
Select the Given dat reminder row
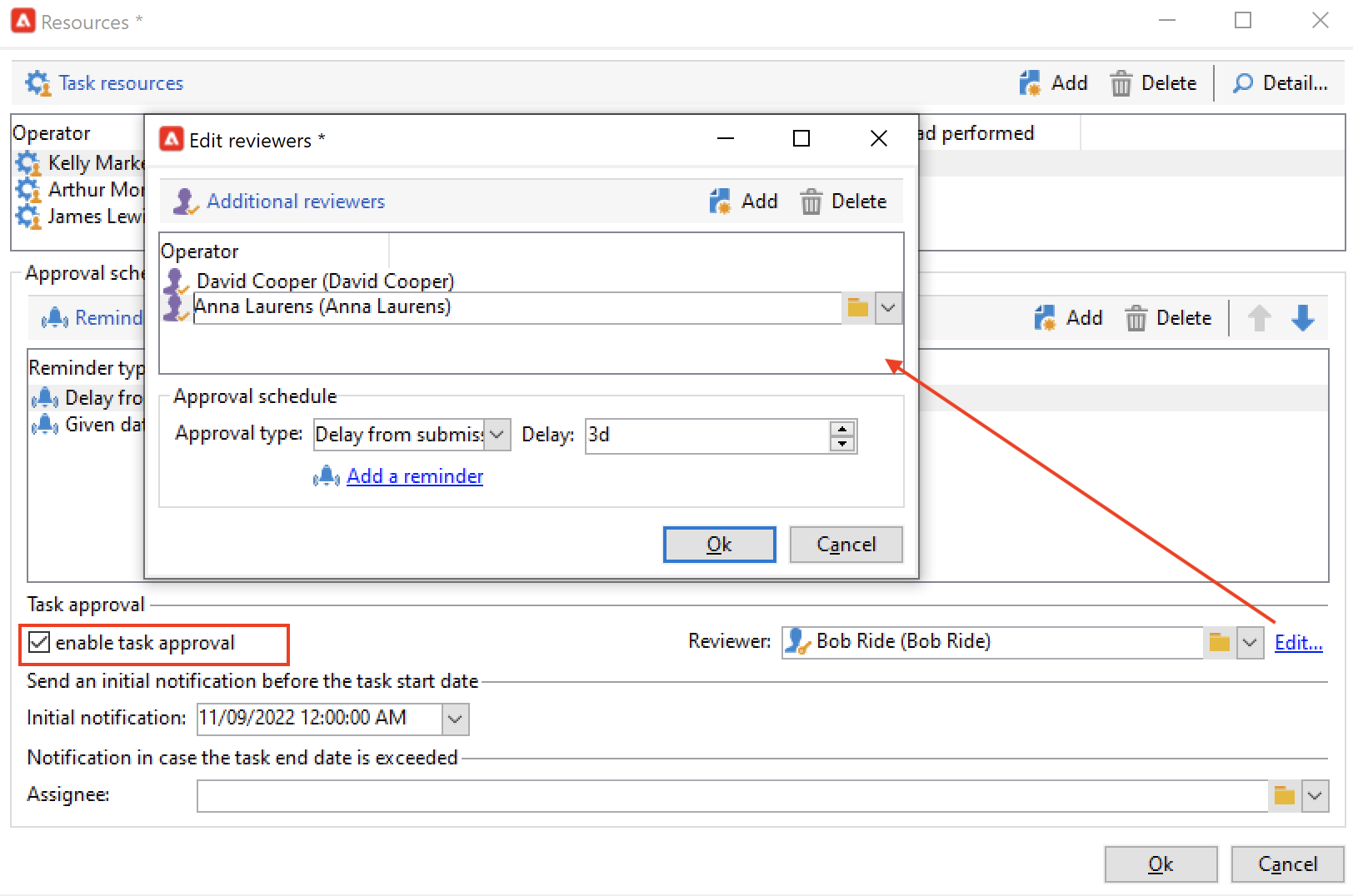click(87, 425)
